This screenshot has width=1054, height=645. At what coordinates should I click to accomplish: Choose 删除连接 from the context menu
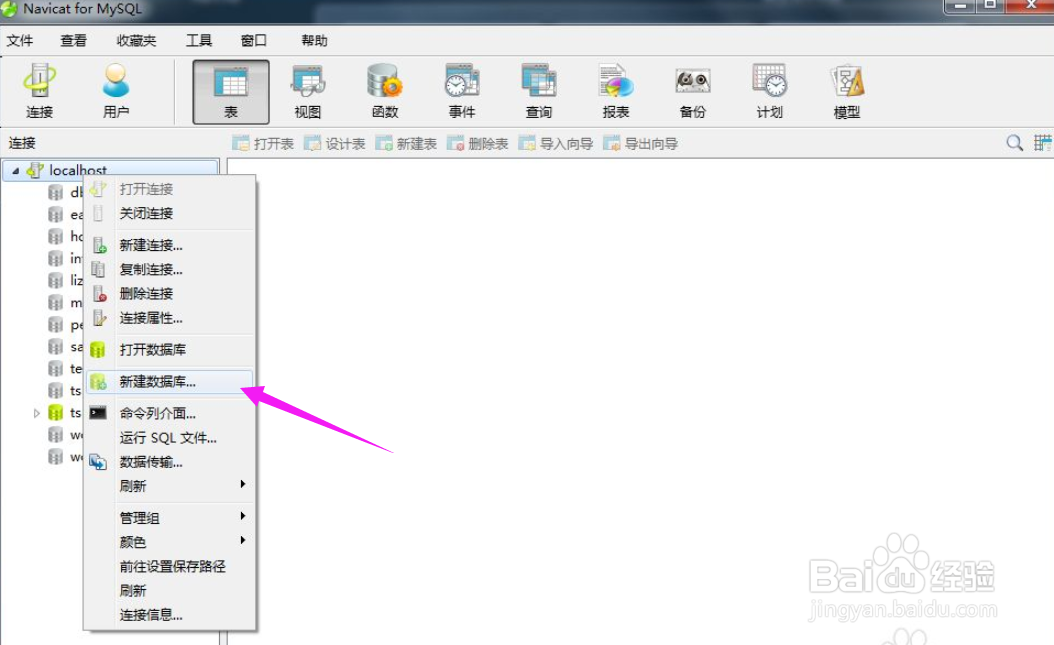tap(170, 294)
